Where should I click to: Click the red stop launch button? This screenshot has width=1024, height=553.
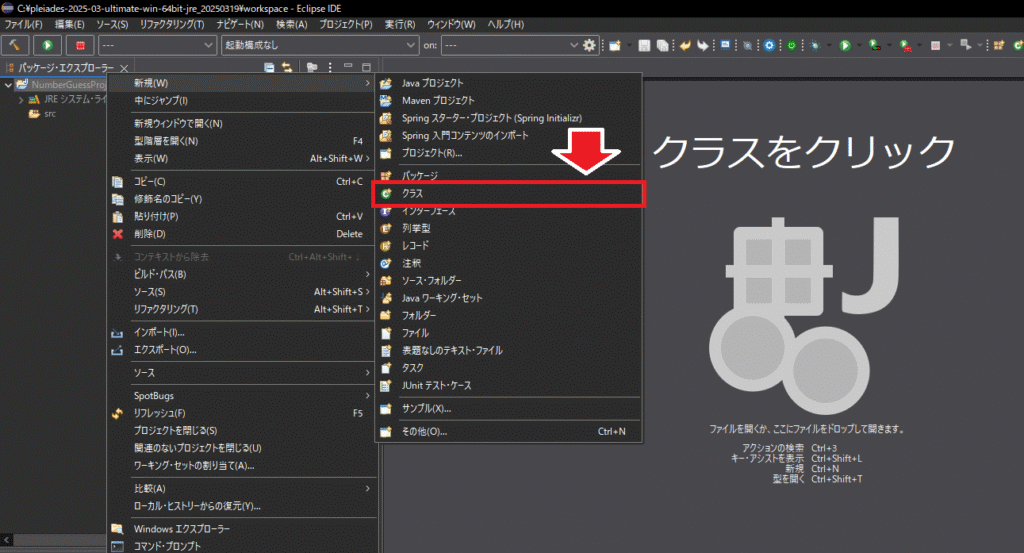[80, 45]
